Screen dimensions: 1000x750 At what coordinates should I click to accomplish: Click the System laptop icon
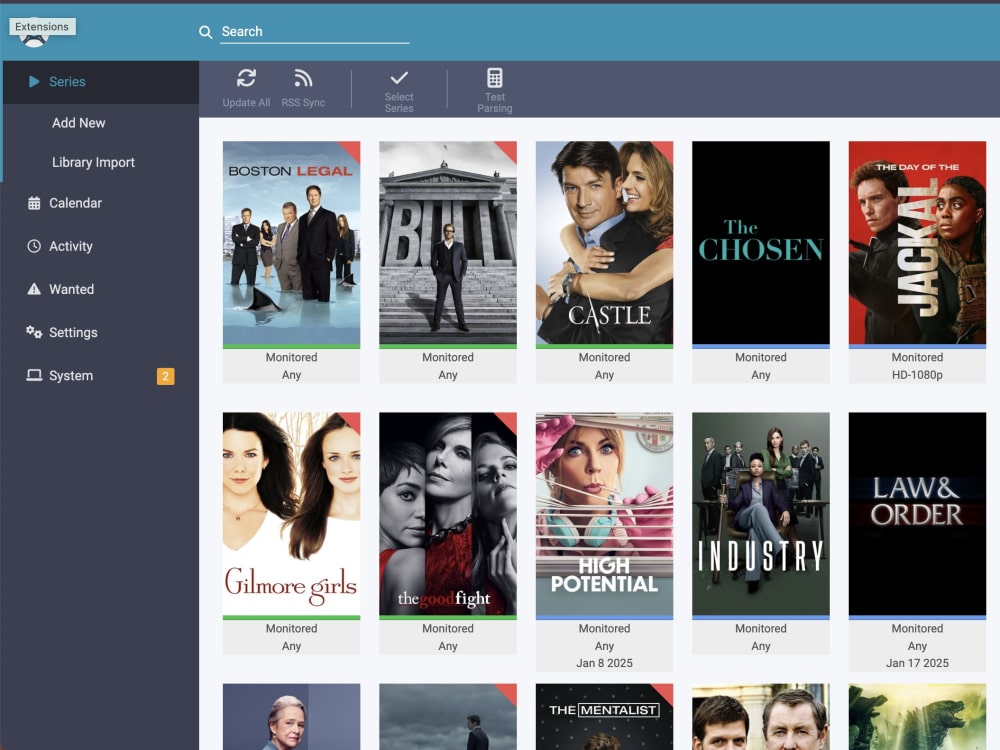34,375
